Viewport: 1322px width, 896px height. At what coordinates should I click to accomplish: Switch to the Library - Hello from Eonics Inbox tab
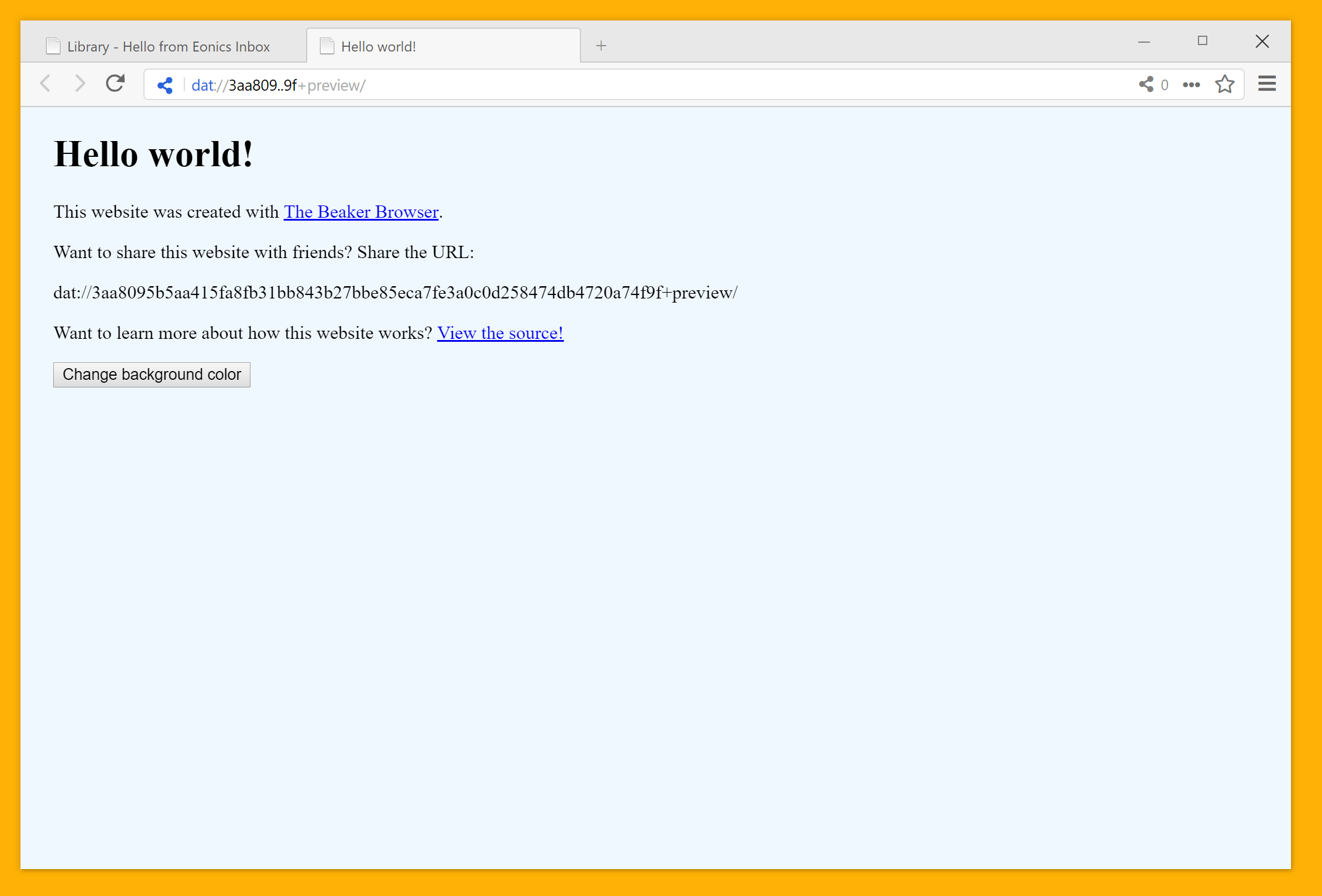coord(168,46)
